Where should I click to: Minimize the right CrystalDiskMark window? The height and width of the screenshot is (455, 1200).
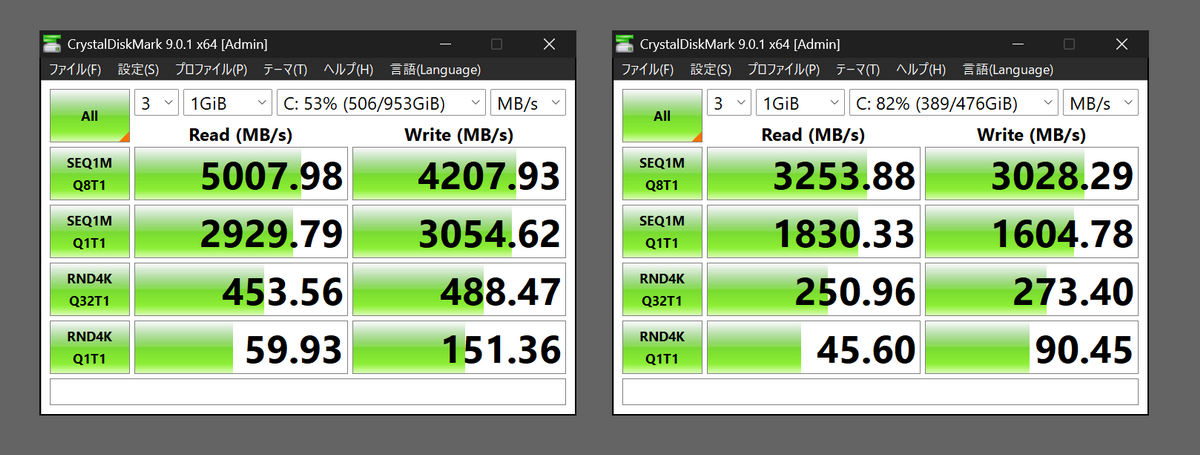1016,44
